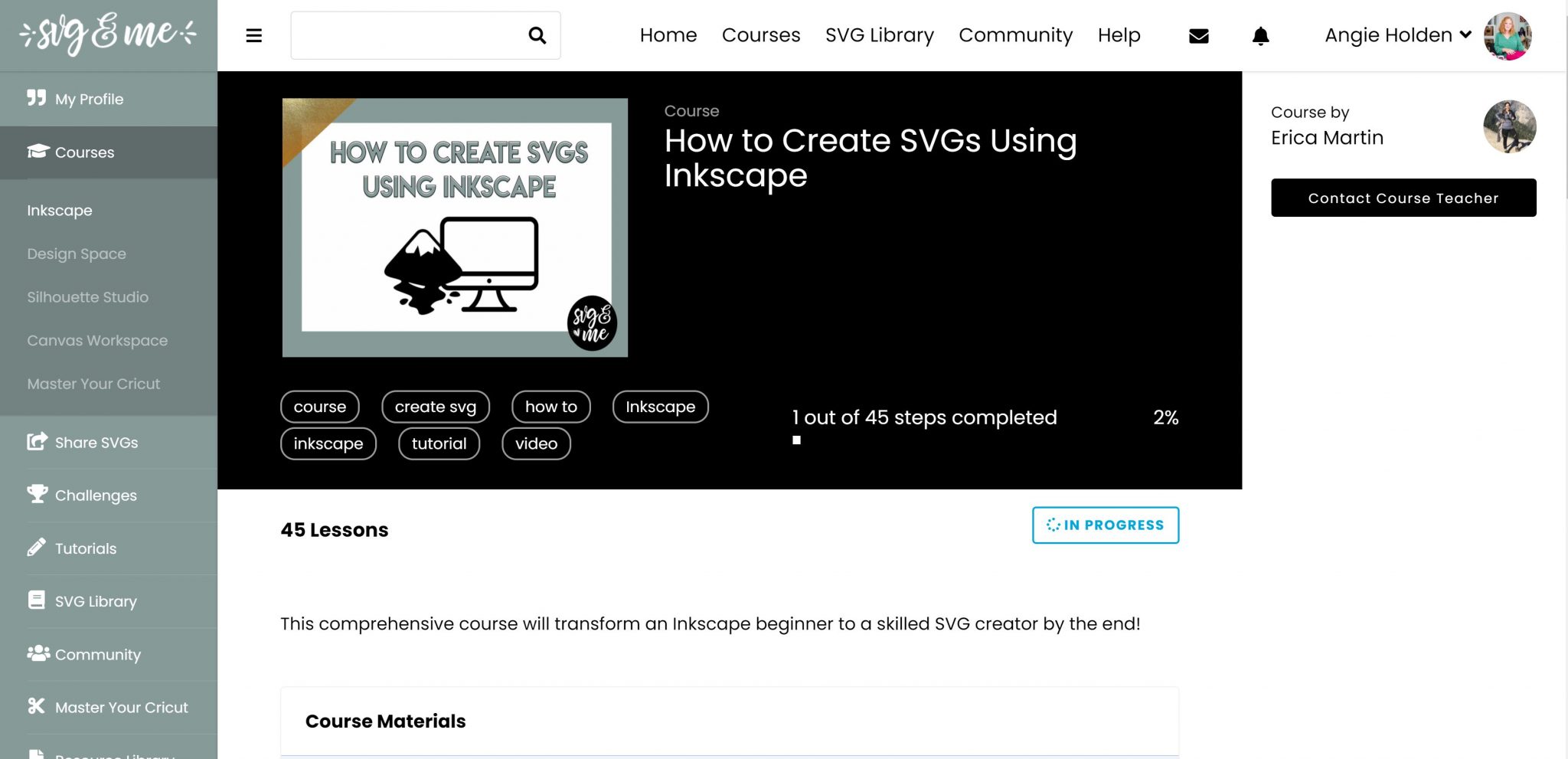This screenshot has width=1568, height=759.
Task: Expand the Angie Holden user dropdown
Action: [x=1398, y=35]
